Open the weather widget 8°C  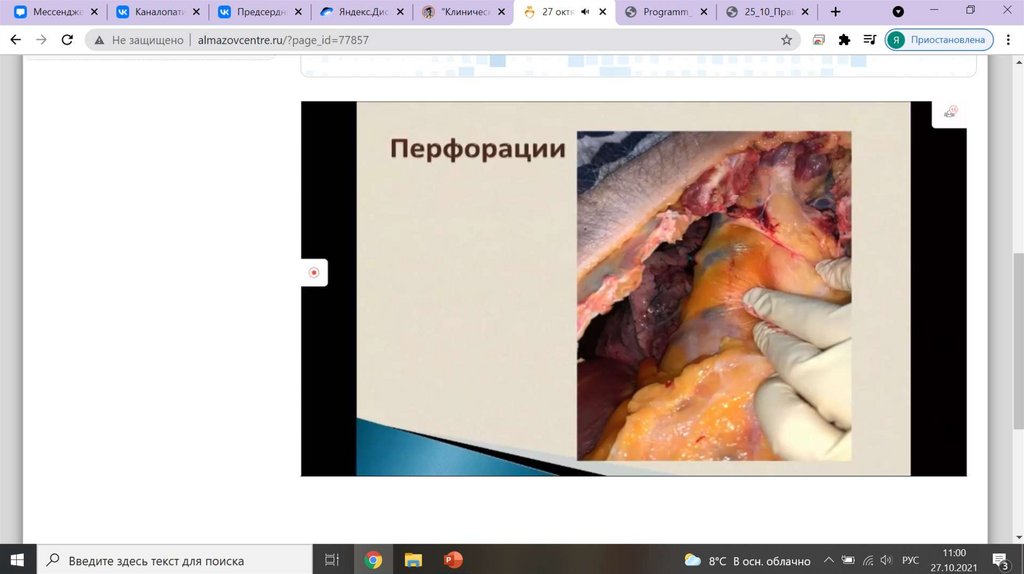pyautogui.click(x=747, y=560)
